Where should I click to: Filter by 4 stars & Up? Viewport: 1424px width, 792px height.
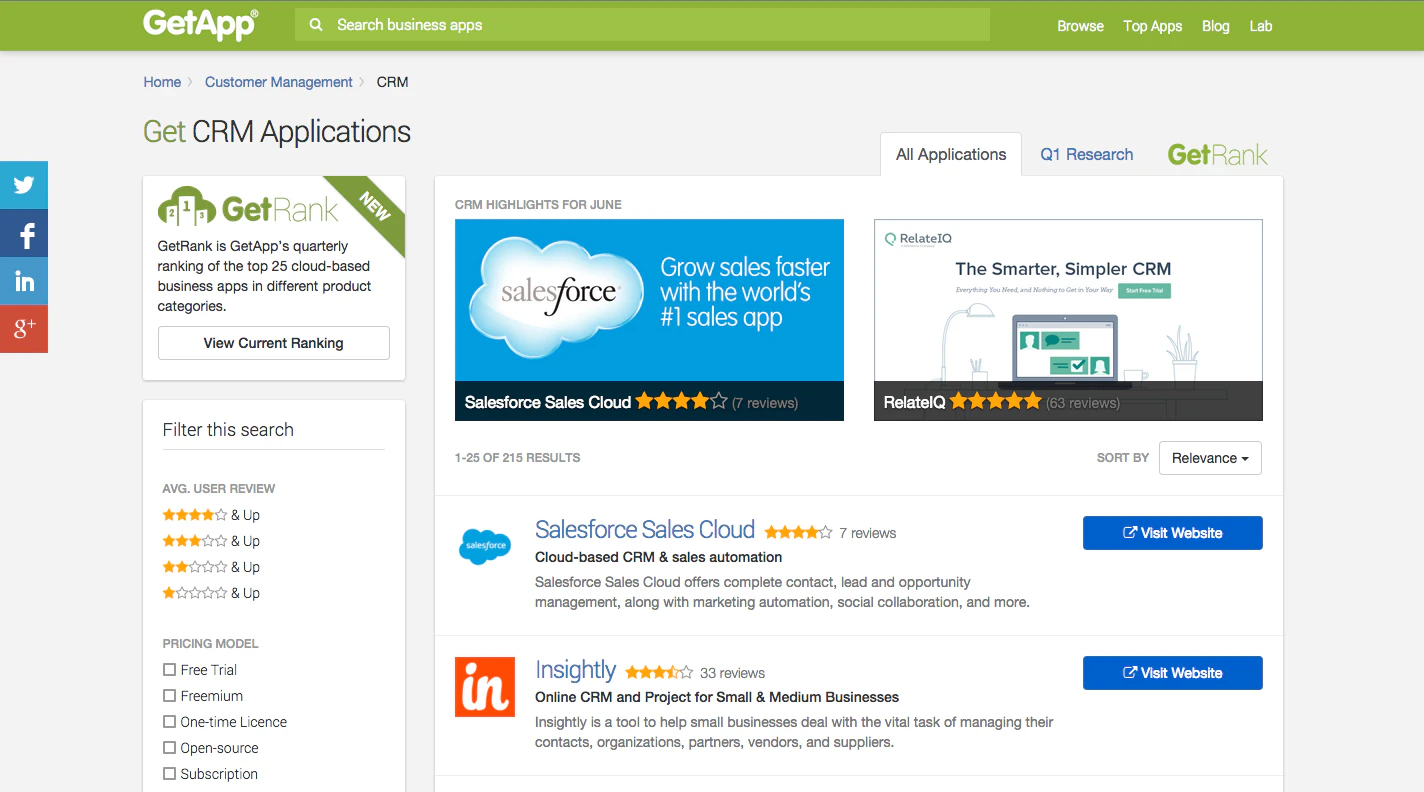[211, 515]
